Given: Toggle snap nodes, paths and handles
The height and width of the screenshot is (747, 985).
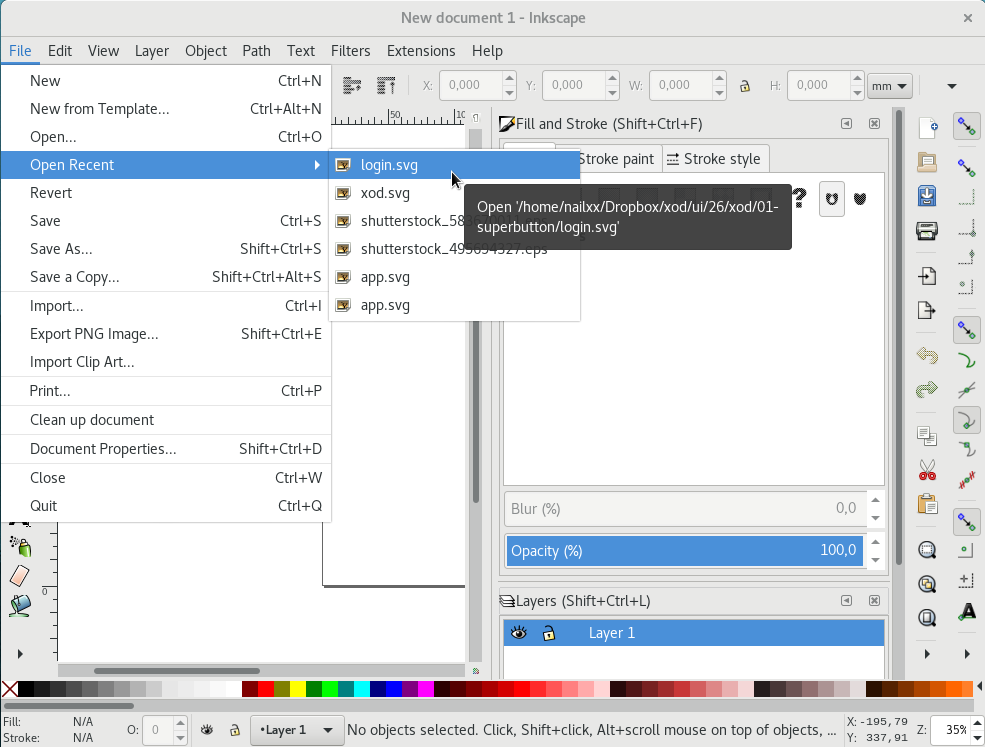Looking at the screenshot, I should pyautogui.click(x=967, y=330).
